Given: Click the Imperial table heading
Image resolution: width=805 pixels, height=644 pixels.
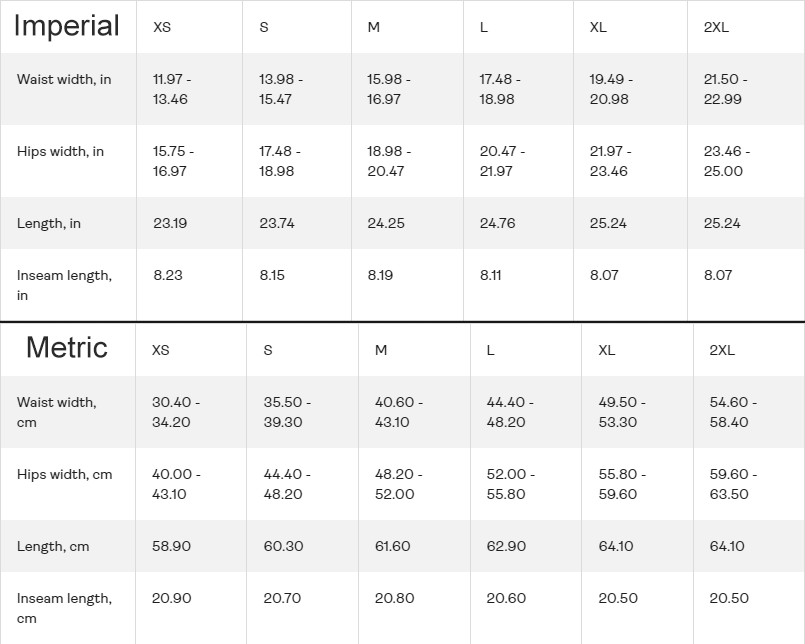Looking at the screenshot, I should tap(66, 26).
